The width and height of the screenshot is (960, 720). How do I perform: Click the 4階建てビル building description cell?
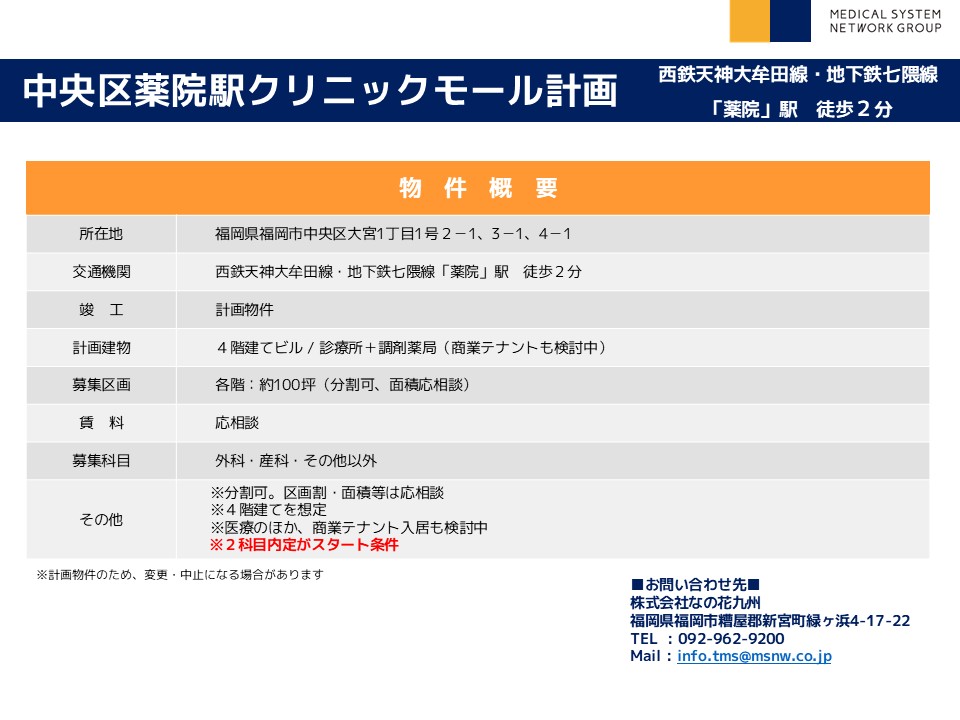click(x=410, y=348)
